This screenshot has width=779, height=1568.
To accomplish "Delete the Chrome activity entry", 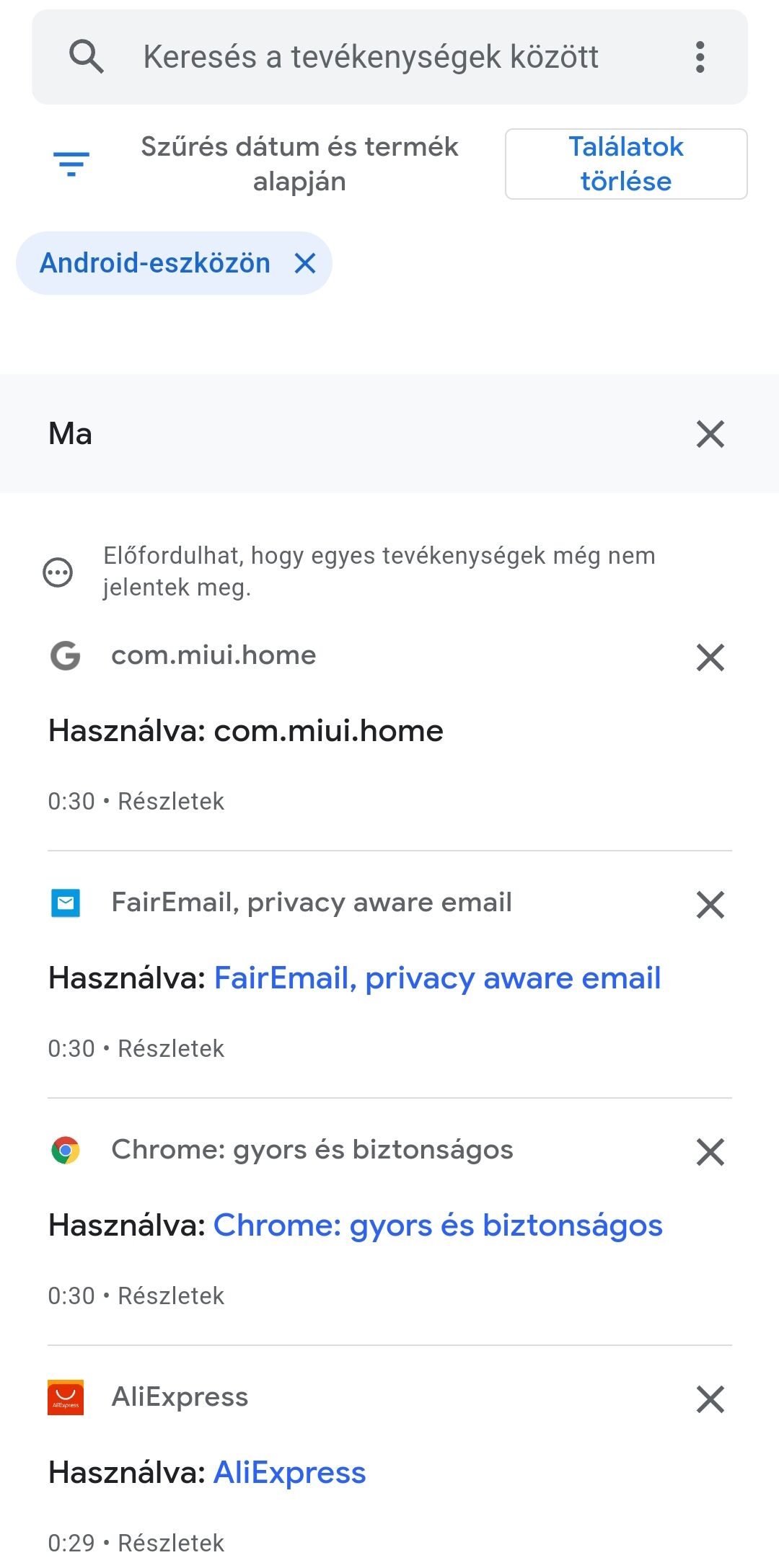I will (710, 1151).
